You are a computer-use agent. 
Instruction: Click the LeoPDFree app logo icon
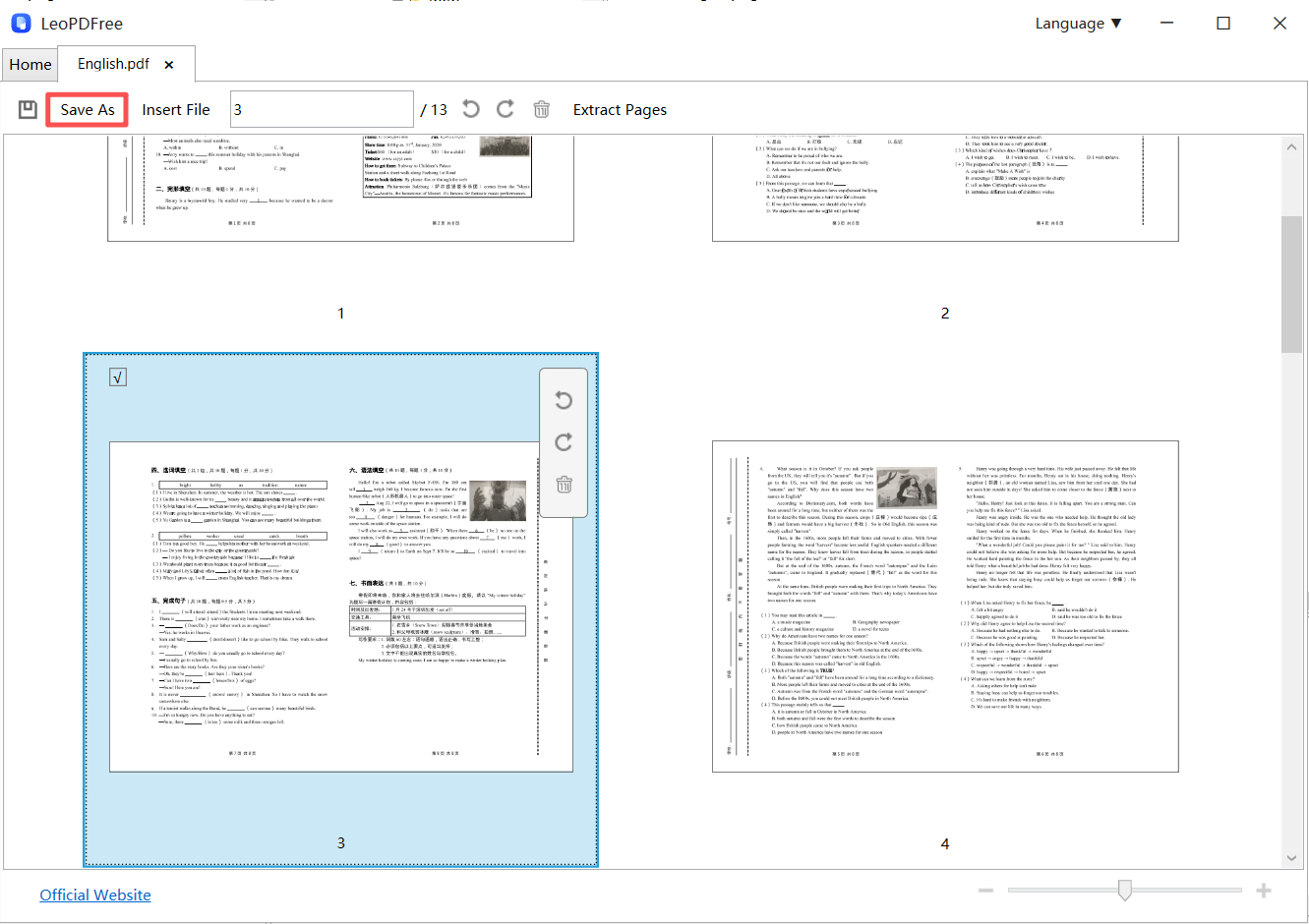pos(21,23)
